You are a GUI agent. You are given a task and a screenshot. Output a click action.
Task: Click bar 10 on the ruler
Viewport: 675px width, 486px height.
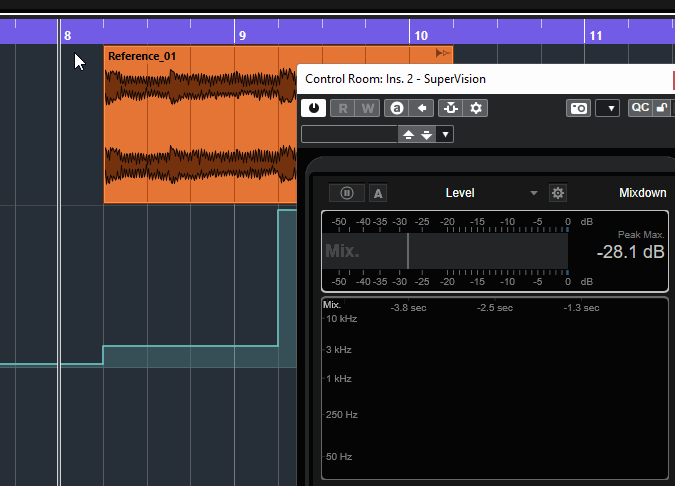coord(421,36)
